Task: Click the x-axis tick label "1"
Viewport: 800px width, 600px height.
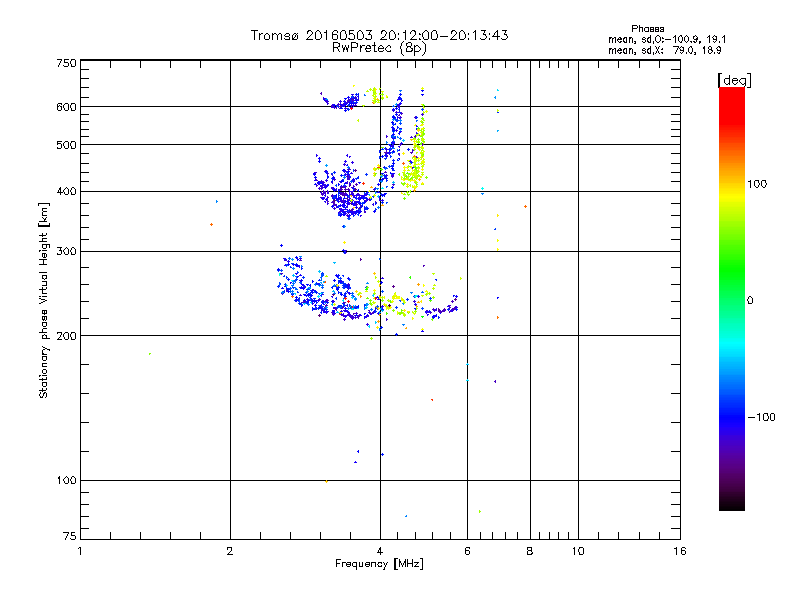Action: [80, 551]
